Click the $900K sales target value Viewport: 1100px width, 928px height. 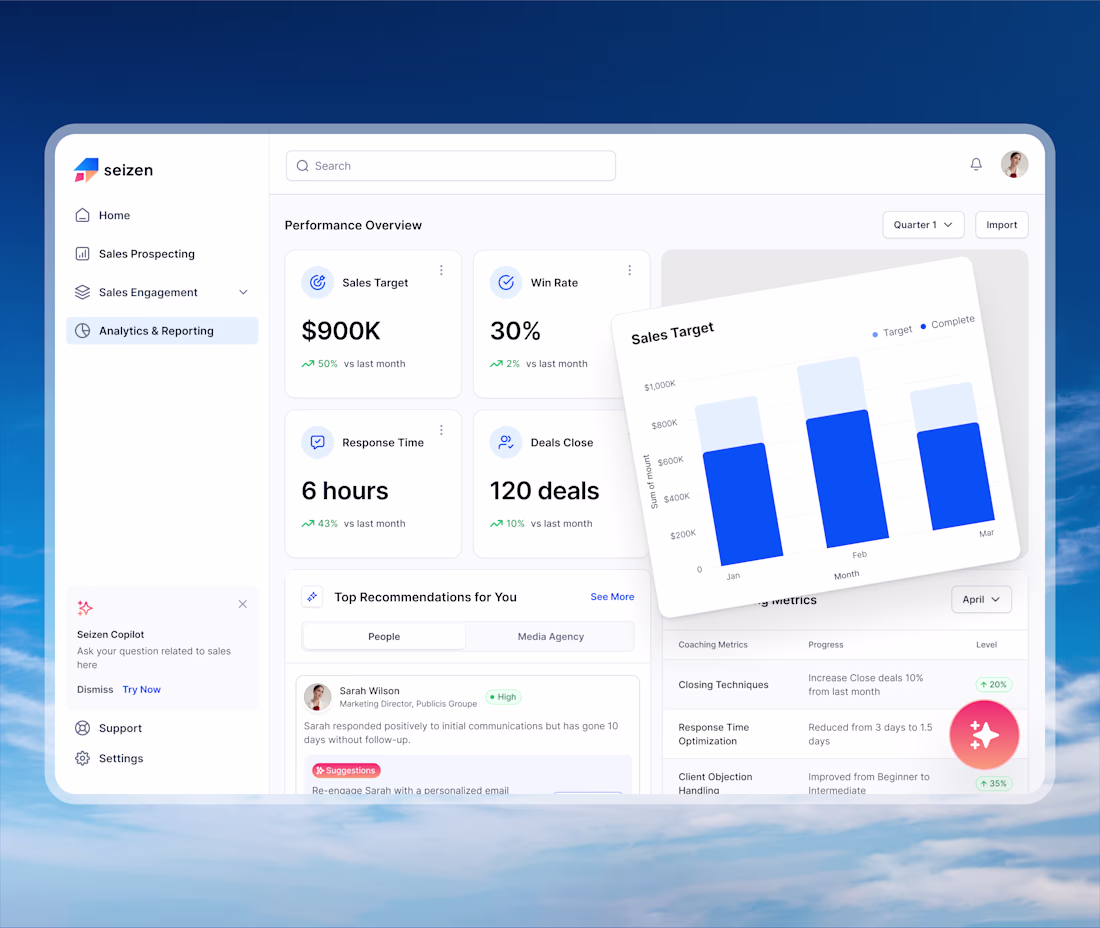(x=341, y=331)
